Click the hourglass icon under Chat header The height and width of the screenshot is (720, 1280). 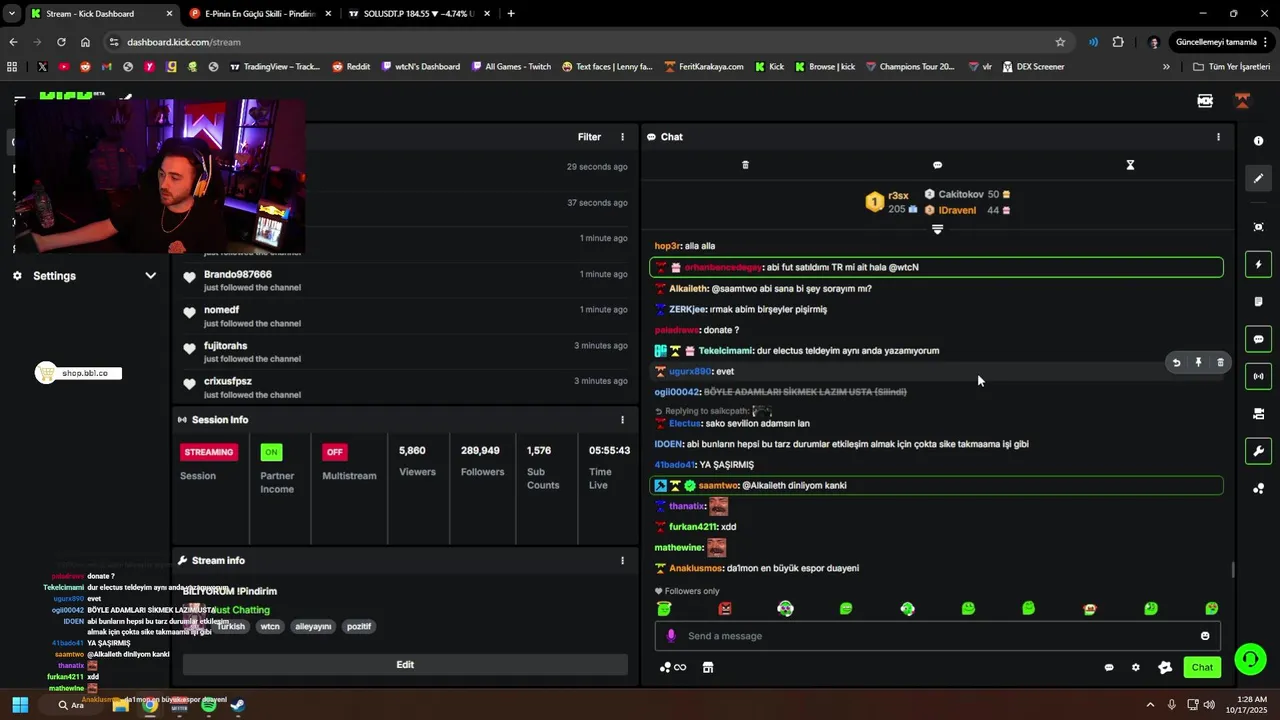(1130, 165)
